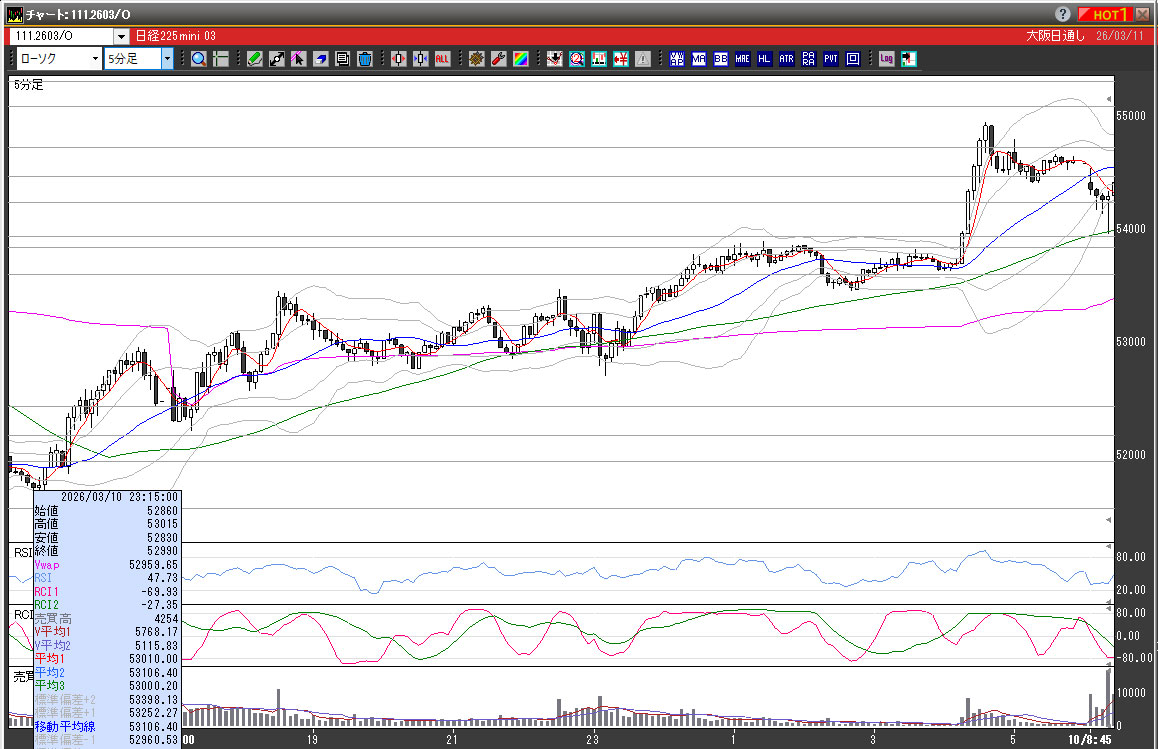Image resolution: width=1158 pixels, height=749 pixels.
Task: Toggle the HL indicator button
Action: pos(764,59)
